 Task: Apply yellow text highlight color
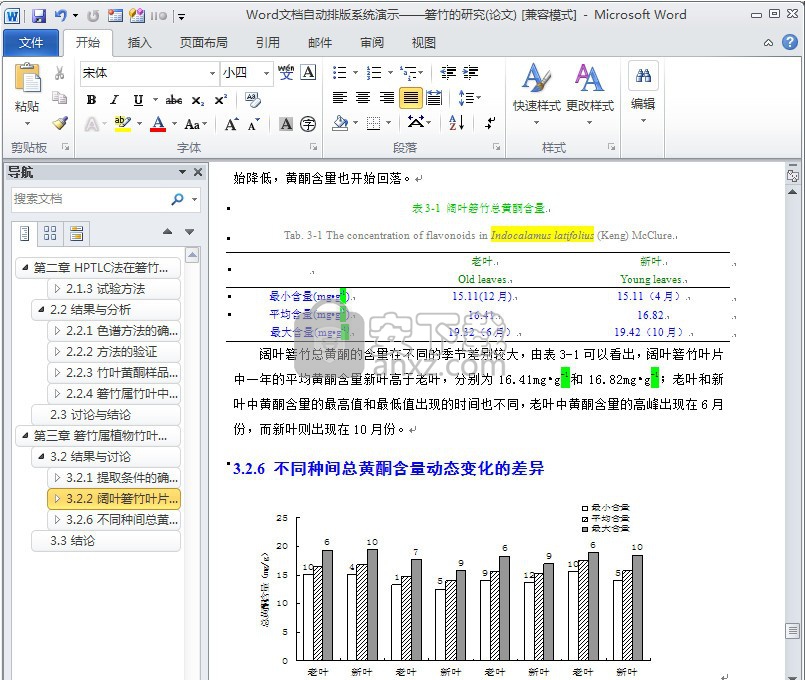[123, 124]
